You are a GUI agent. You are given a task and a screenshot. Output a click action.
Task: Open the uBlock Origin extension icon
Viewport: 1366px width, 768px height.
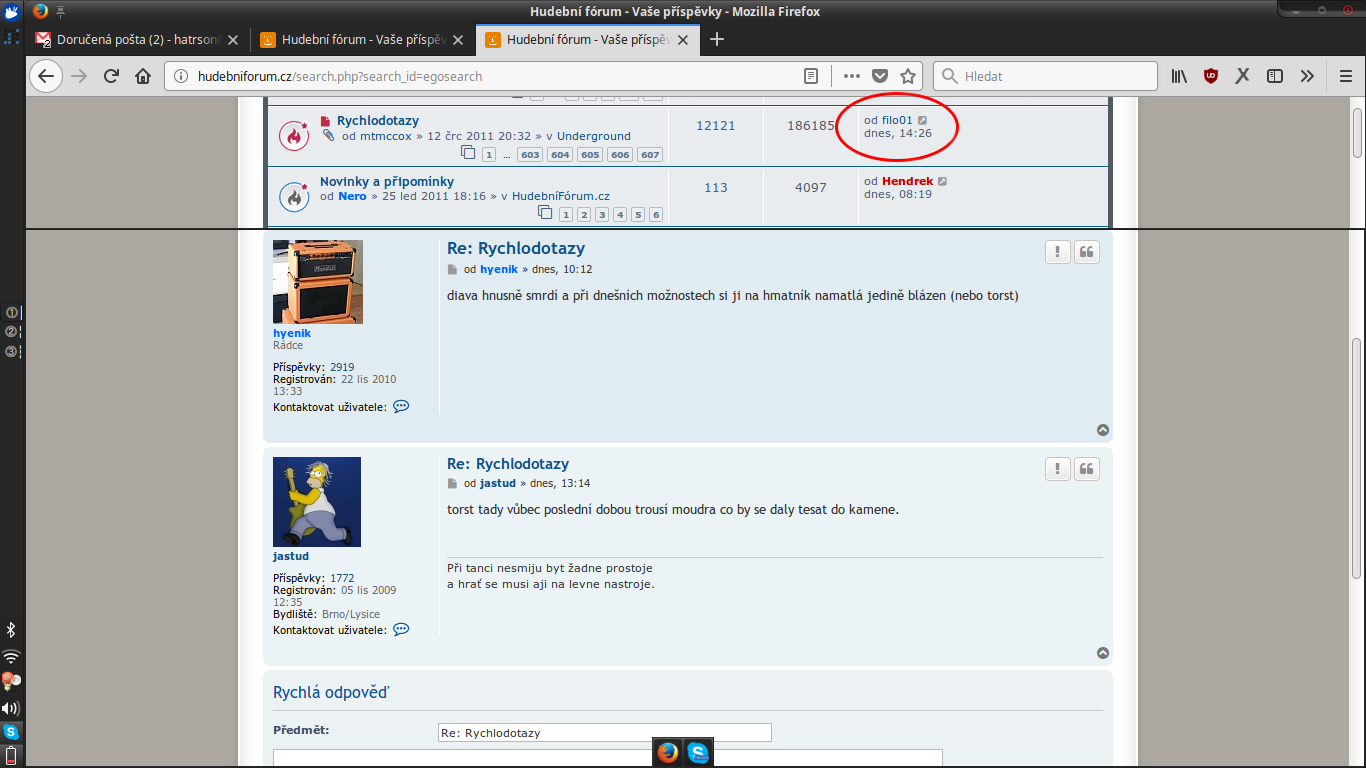pyautogui.click(x=1211, y=76)
